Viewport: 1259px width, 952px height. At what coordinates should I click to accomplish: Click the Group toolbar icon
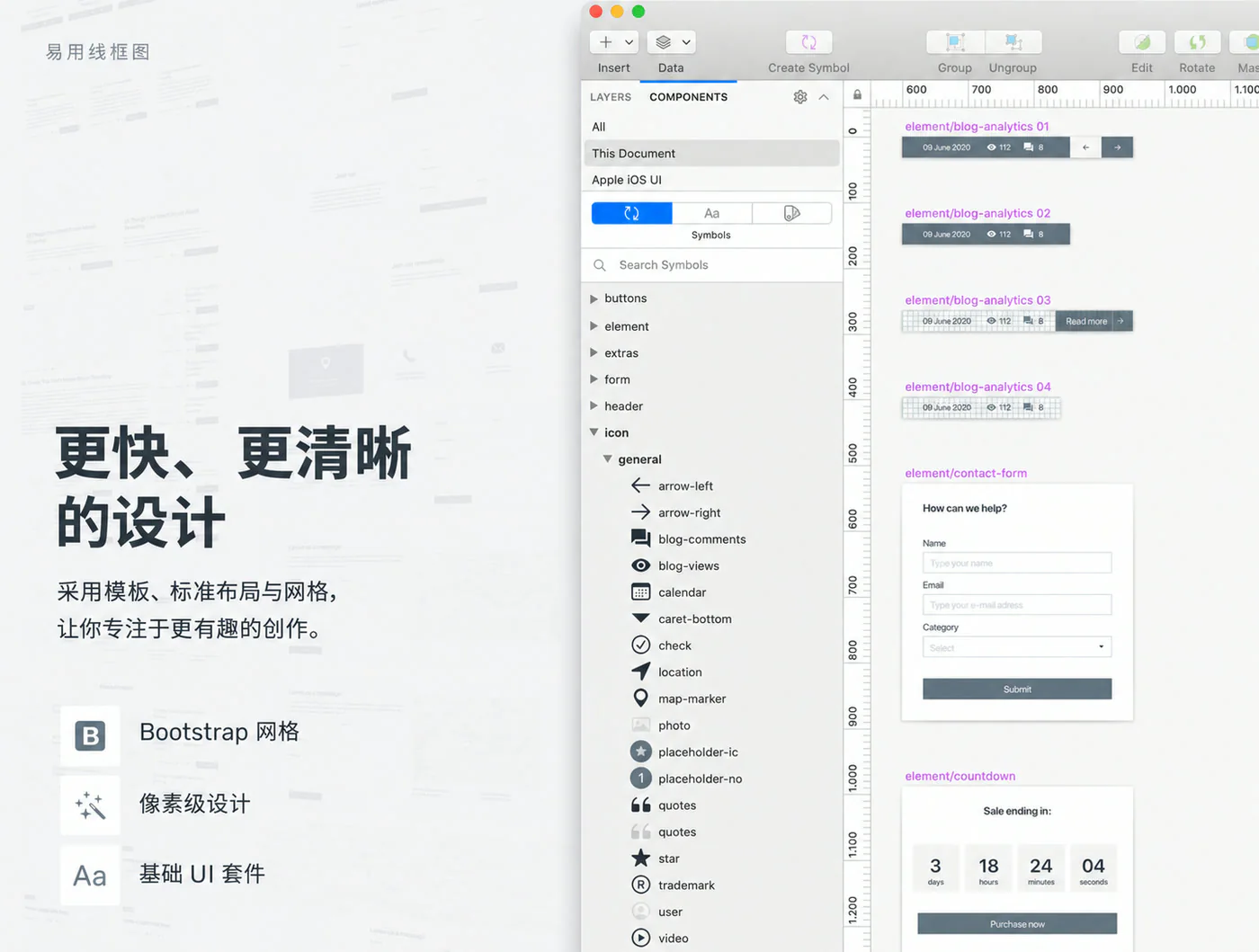(955, 42)
